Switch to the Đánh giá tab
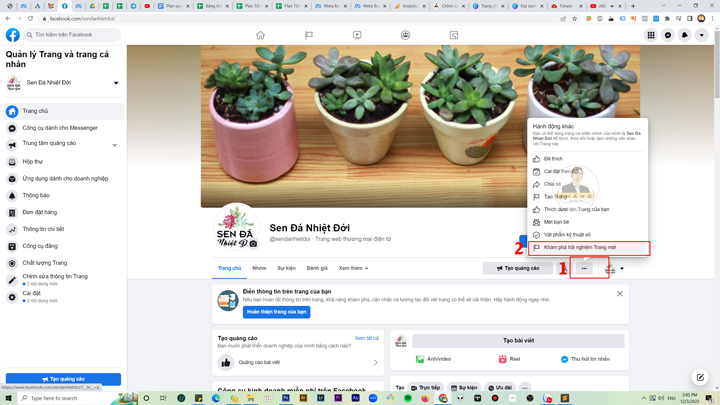 tap(317, 268)
